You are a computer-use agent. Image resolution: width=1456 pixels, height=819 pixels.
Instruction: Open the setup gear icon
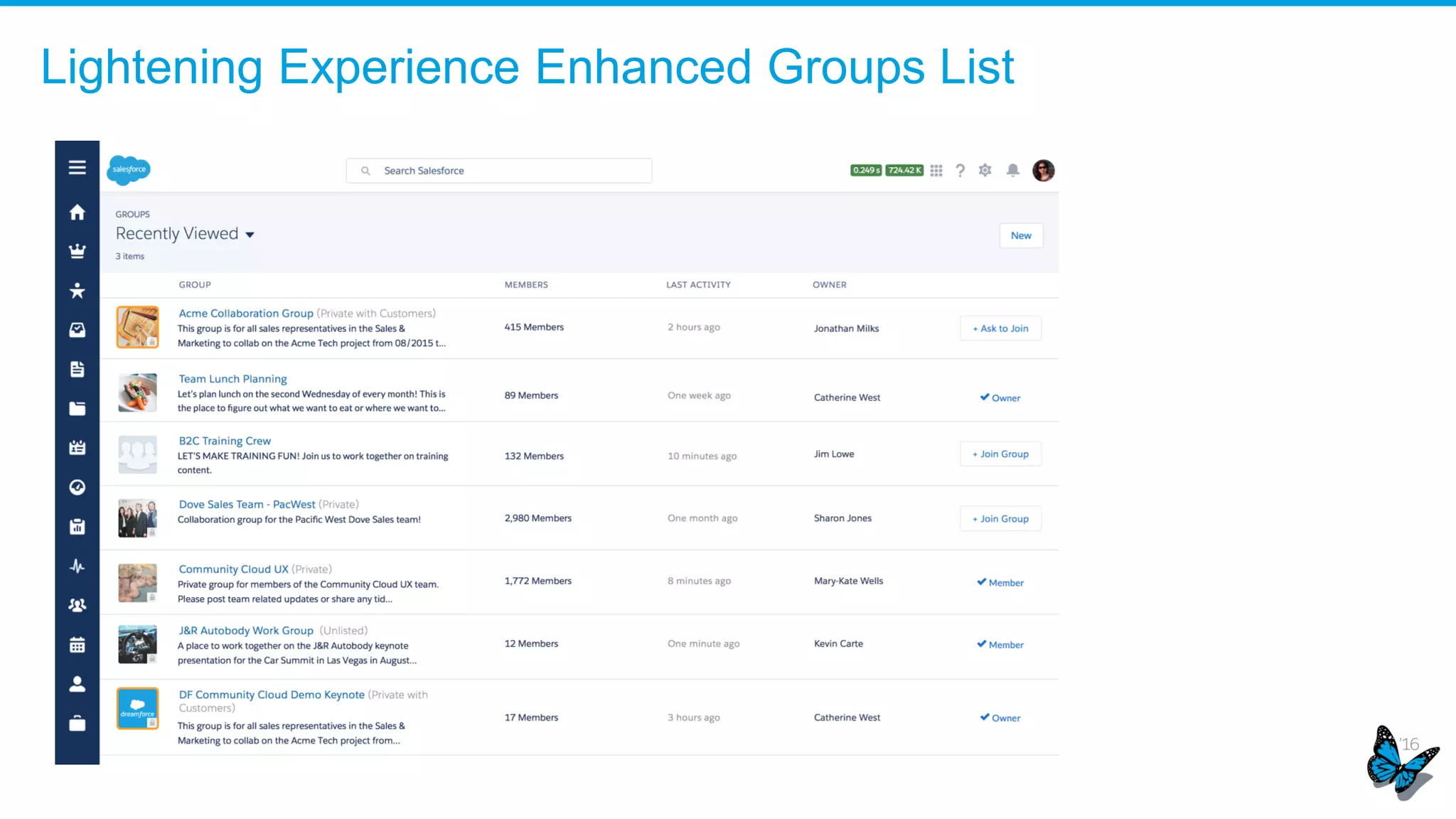pyautogui.click(x=985, y=170)
